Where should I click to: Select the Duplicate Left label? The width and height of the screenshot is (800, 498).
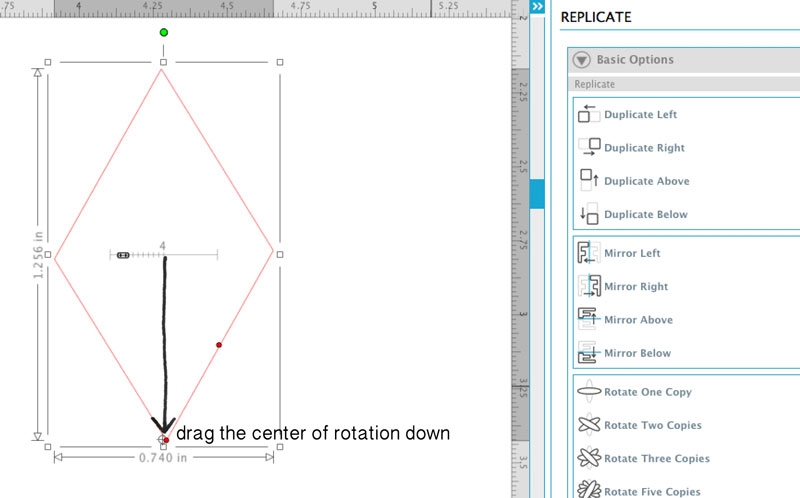point(640,114)
